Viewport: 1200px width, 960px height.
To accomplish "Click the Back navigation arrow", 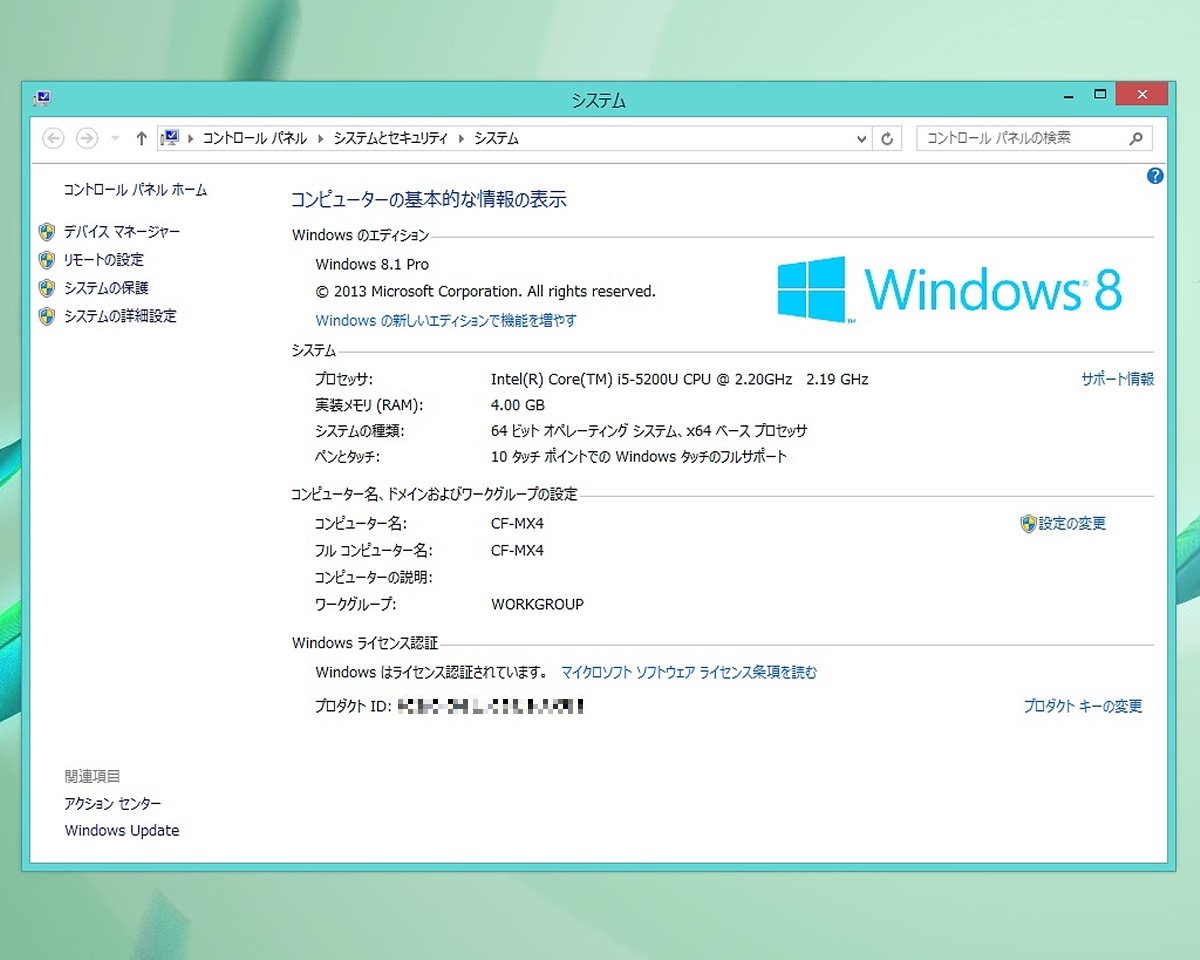I will click(x=54, y=139).
